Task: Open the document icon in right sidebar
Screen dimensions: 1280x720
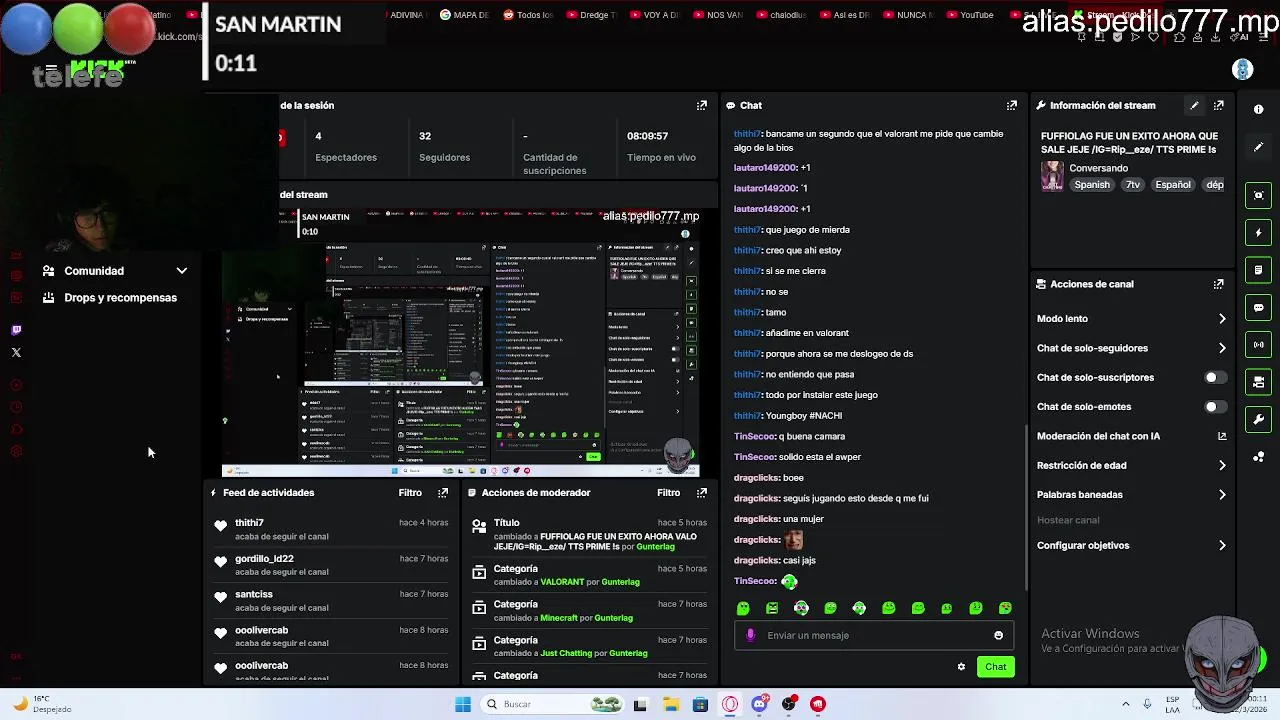Action: 1259,270
